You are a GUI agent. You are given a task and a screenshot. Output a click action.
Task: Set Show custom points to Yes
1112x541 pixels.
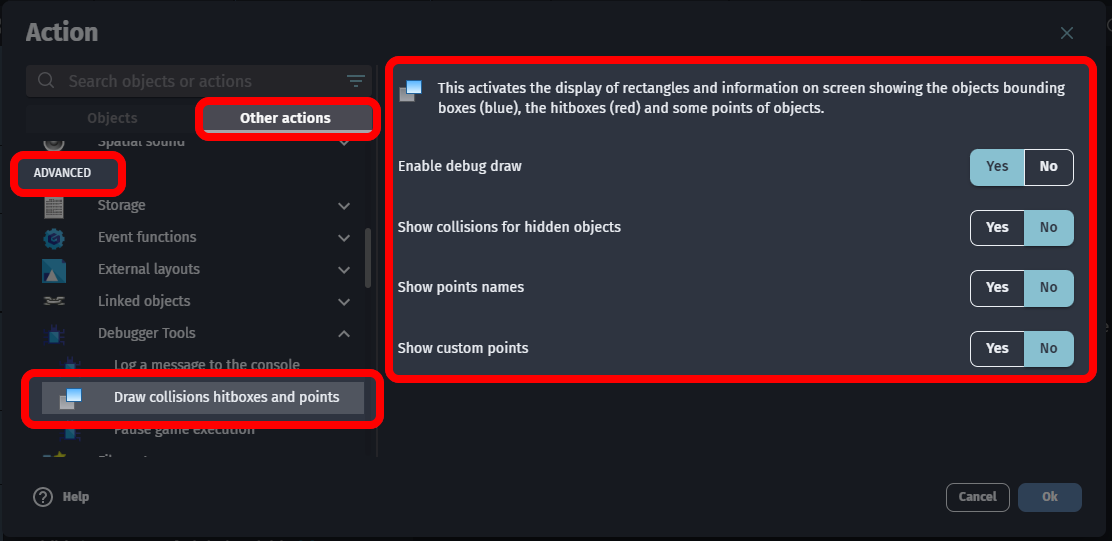tap(997, 349)
